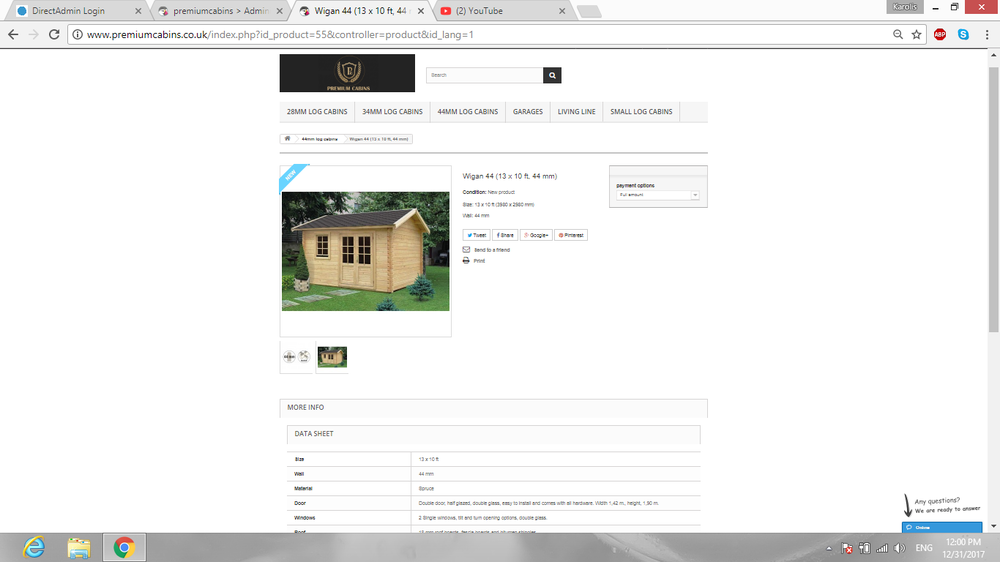1000x562 pixels.
Task: Open File Explorer from the taskbar
Action: (79, 547)
